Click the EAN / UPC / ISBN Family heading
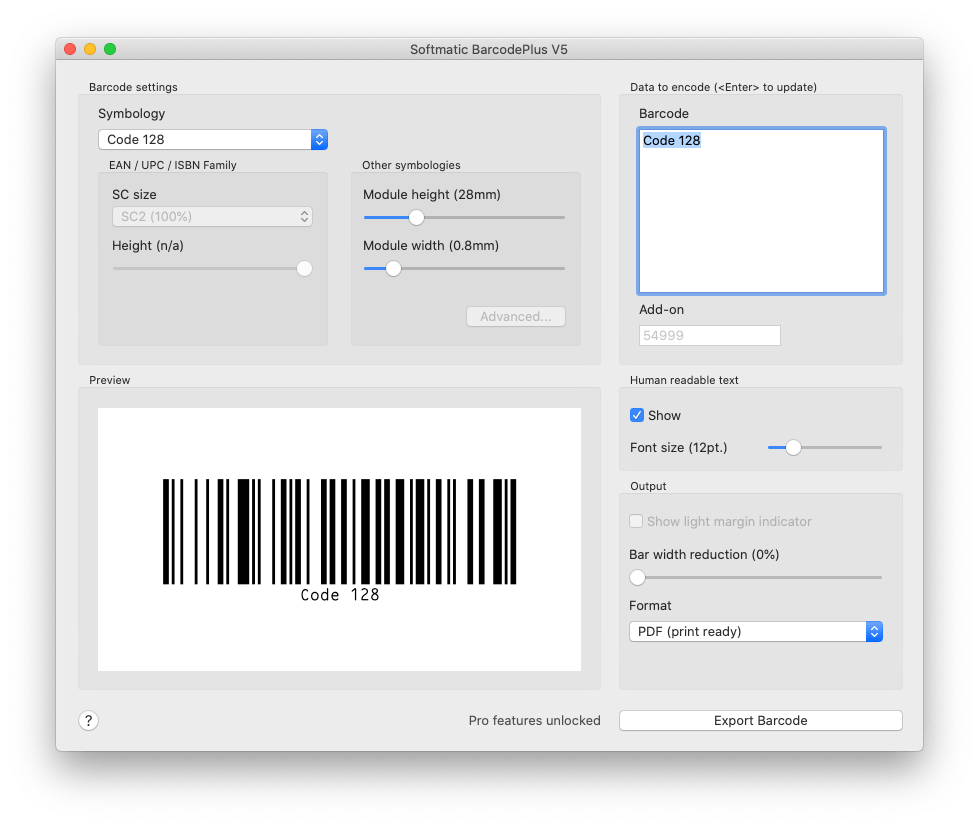Screen dimensions: 979x825 [173, 165]
